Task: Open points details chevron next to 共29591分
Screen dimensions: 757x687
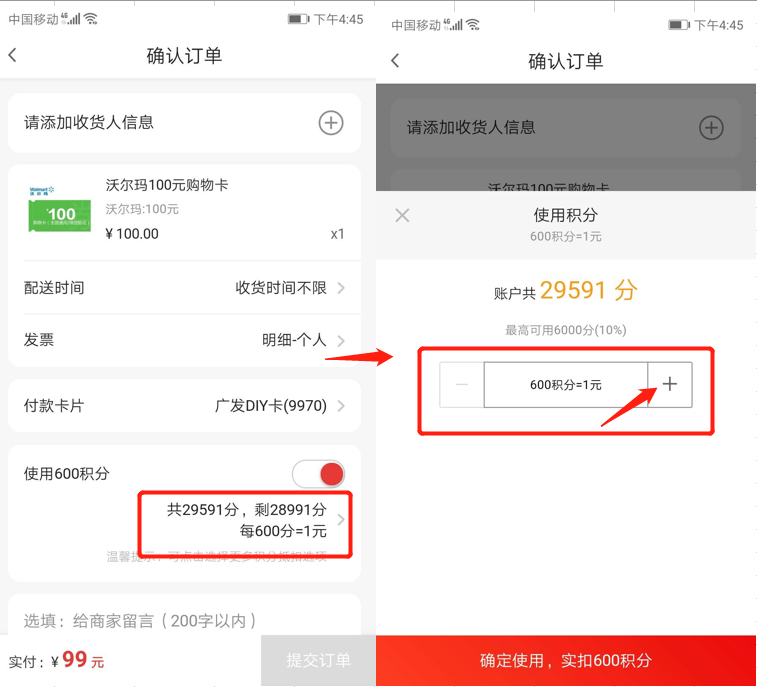Action: click(341, 520)
